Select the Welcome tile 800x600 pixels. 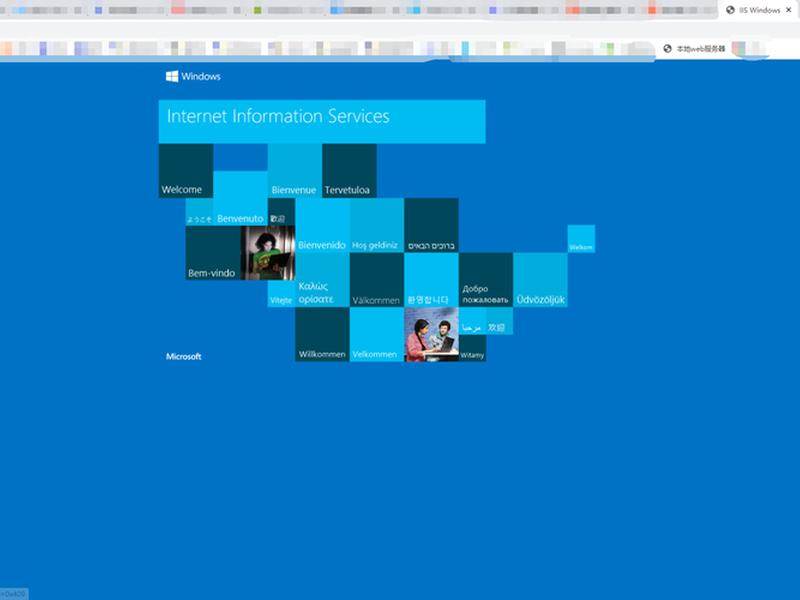pyautogui.click(x=186, y=171)
